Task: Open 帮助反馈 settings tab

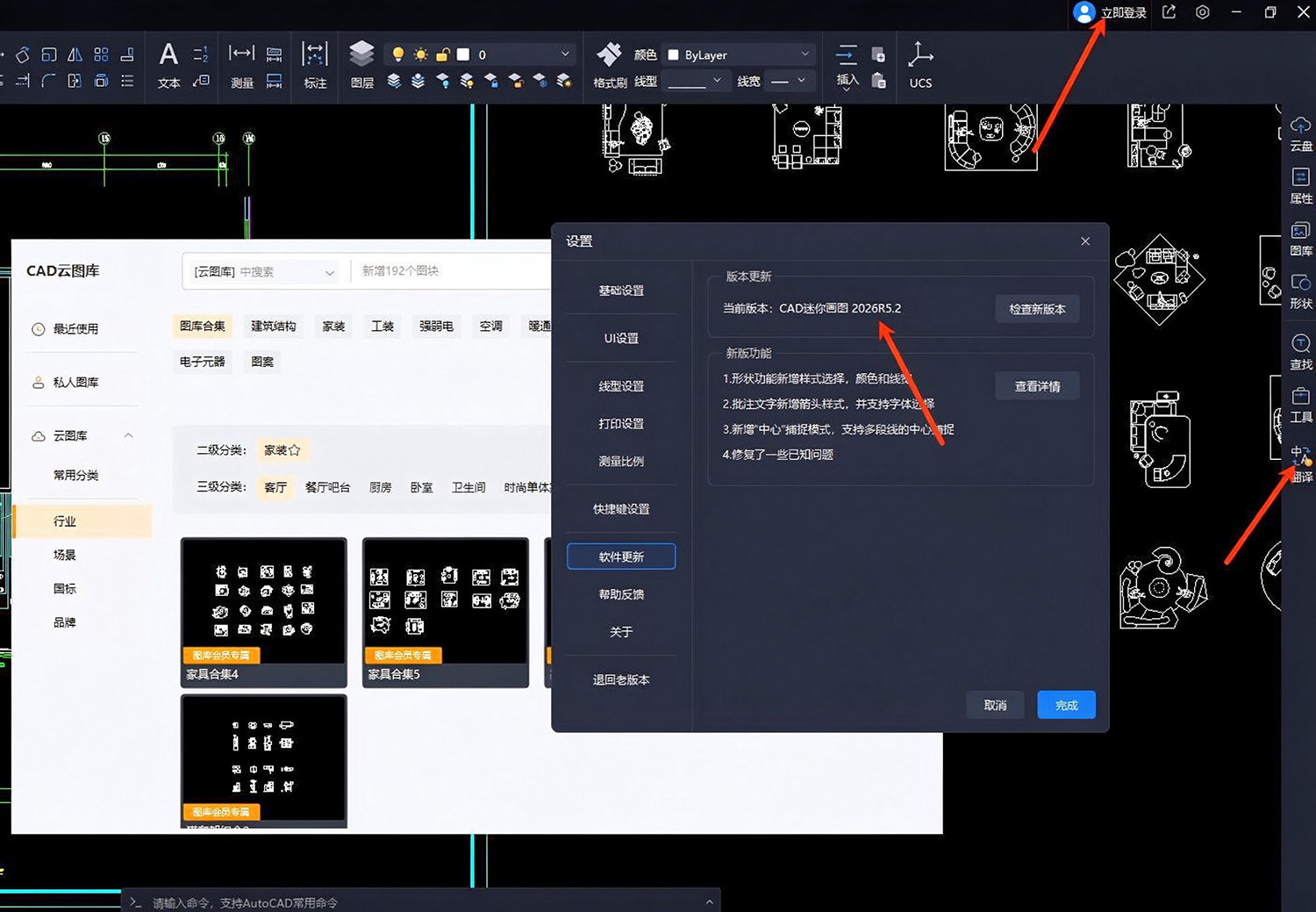Action: click(x=621, y=594)
